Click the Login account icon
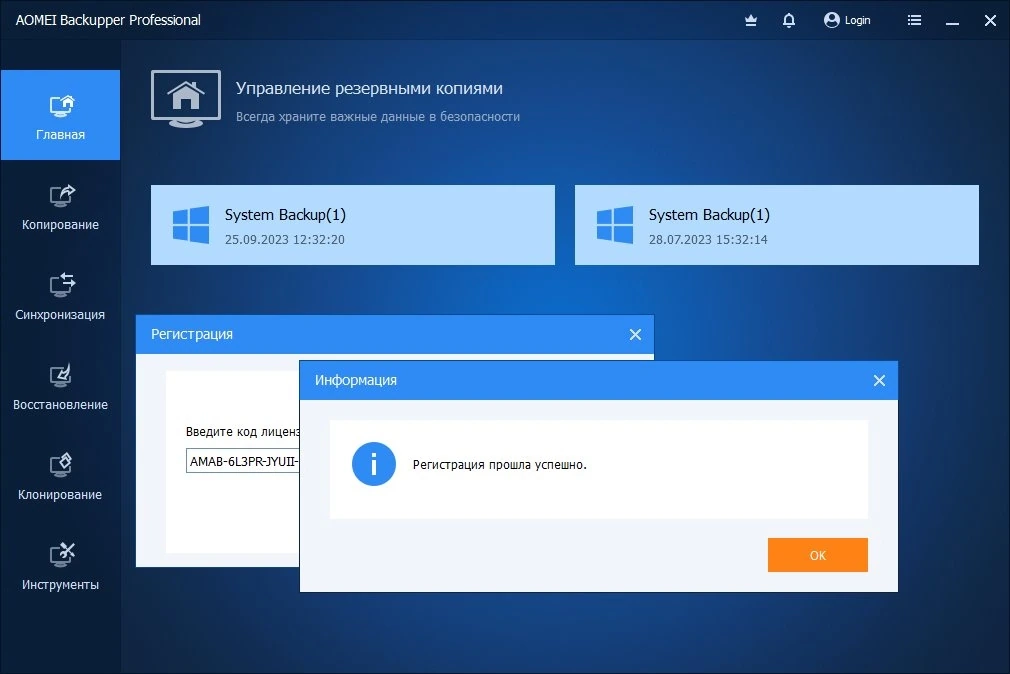1010x674 pixels. tap(832, 21)
